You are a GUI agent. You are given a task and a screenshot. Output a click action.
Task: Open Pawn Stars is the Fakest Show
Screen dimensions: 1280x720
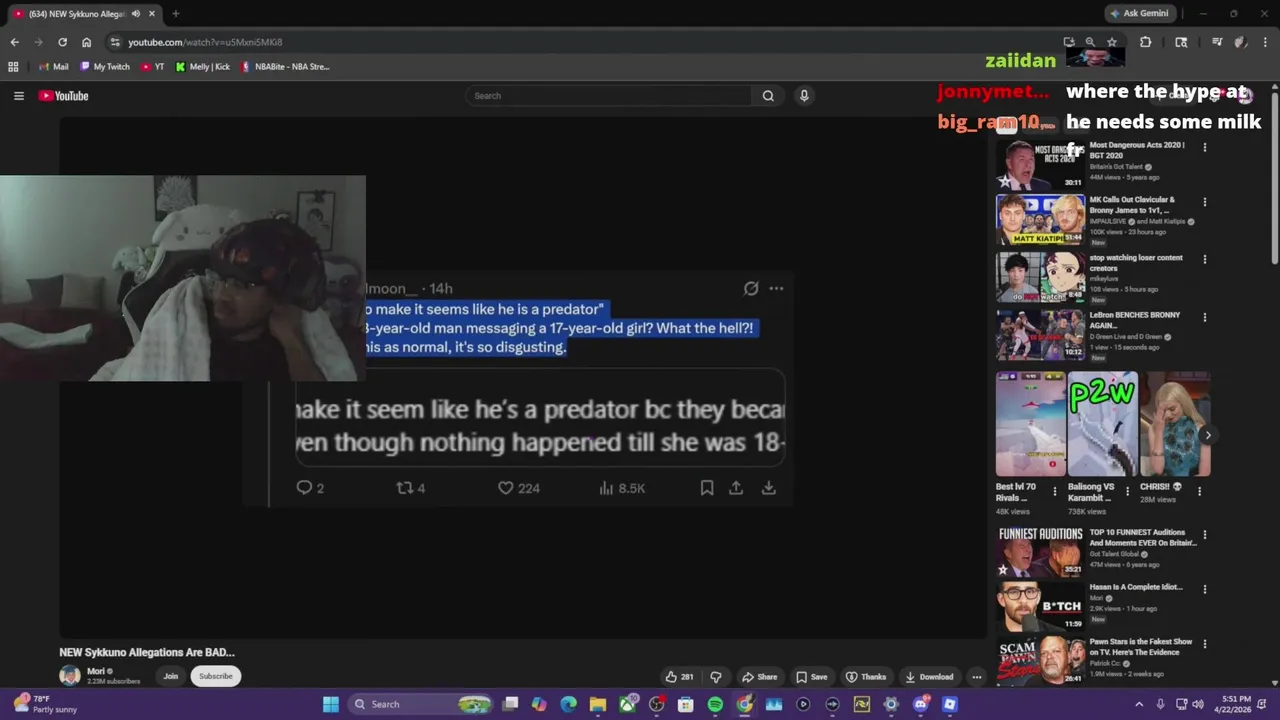(x=1040, y=660)
